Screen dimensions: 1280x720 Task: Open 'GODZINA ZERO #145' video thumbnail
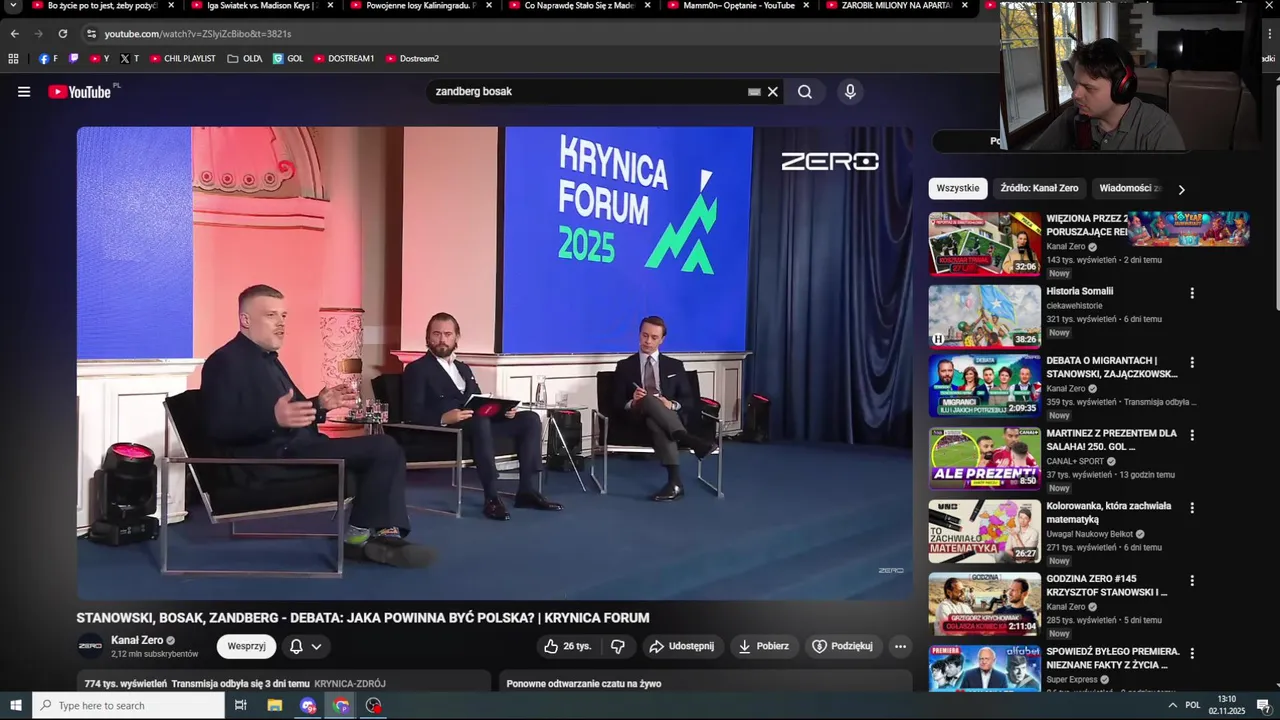[984, 604]
